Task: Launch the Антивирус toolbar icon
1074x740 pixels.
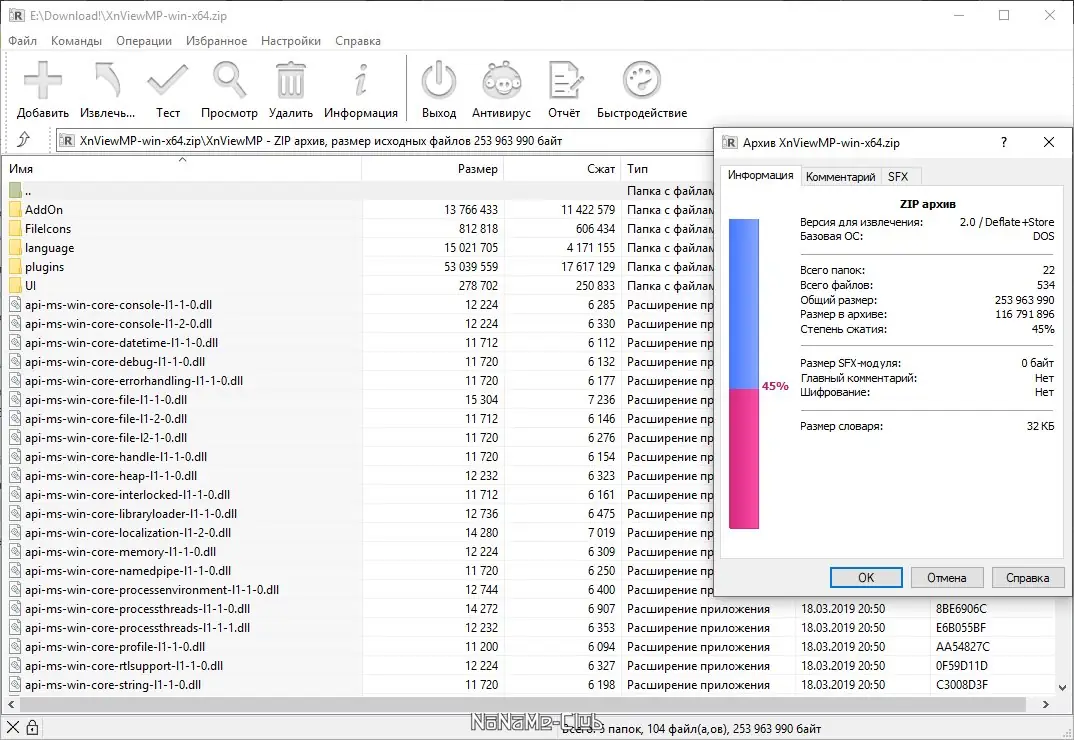Action: click(x=501, y=80)
